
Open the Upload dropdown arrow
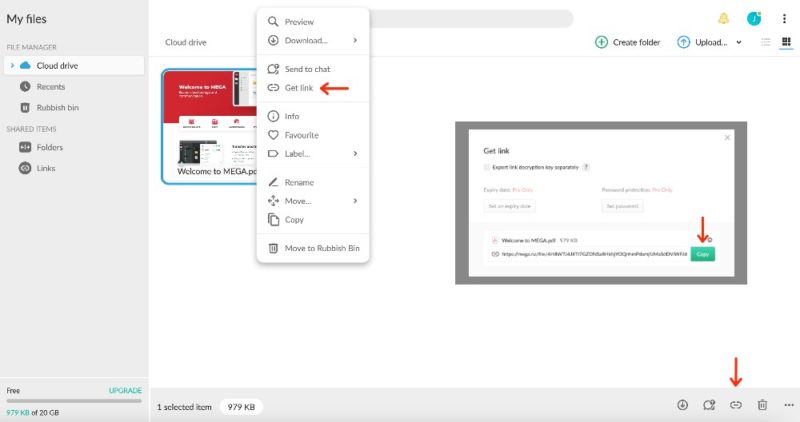coord(739,42)
